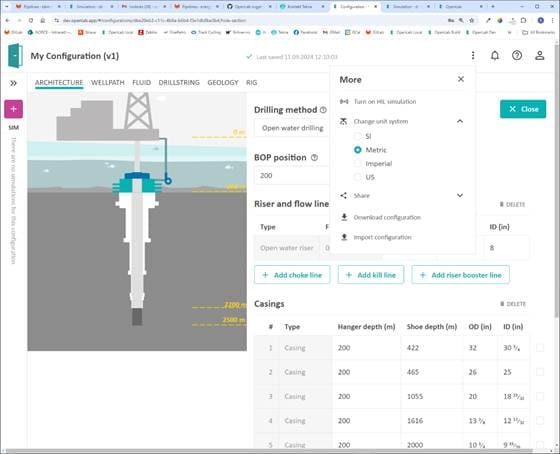Image resolution: width=560 pixels, height=454 pixels.
Task: Switch to the ARCHITECTURE tab
Action: coord(59,83)
